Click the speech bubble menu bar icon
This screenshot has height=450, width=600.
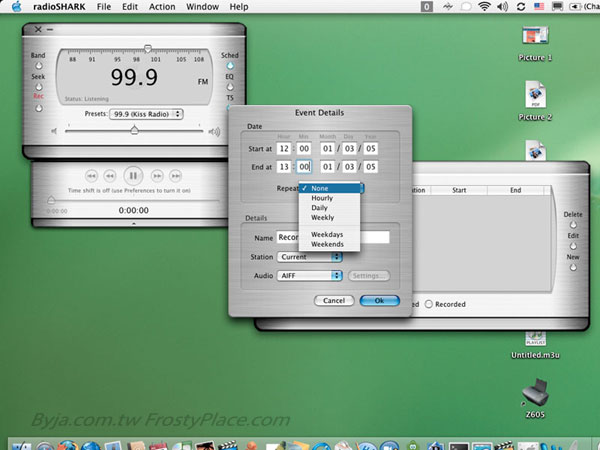(466, 7)
